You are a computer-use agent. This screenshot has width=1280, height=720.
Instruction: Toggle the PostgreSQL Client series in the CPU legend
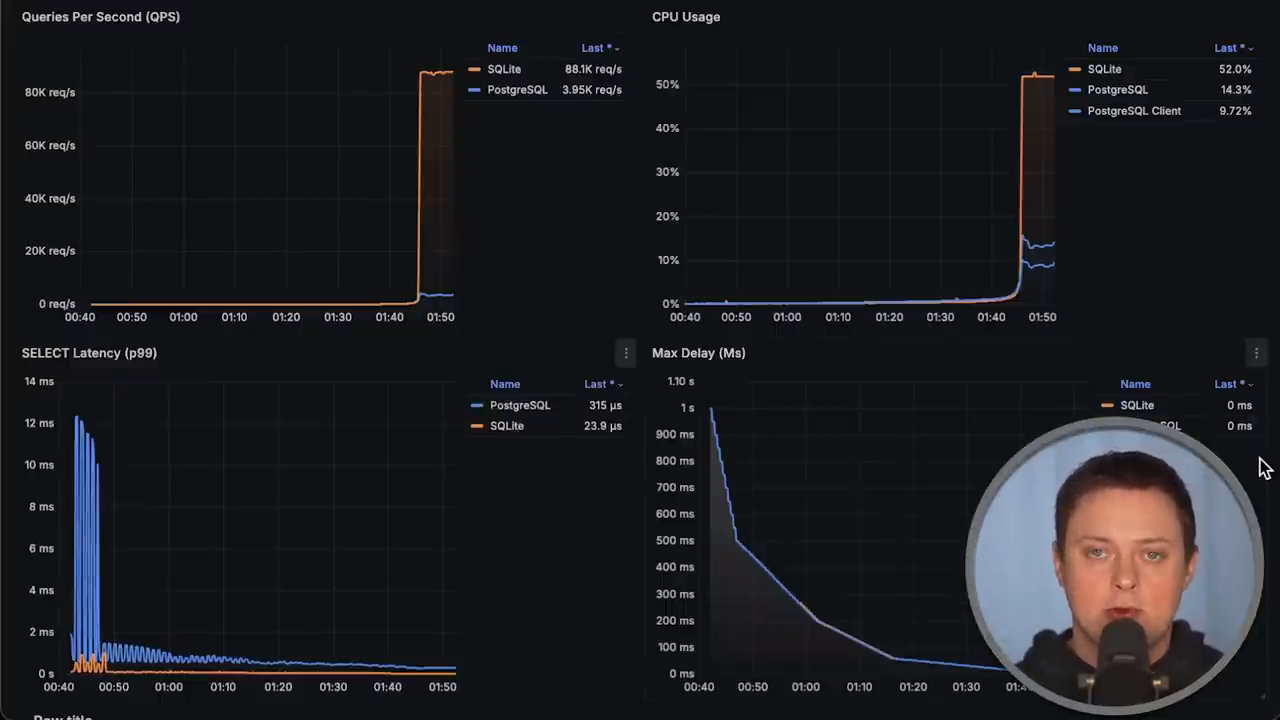click(1134, 111)
